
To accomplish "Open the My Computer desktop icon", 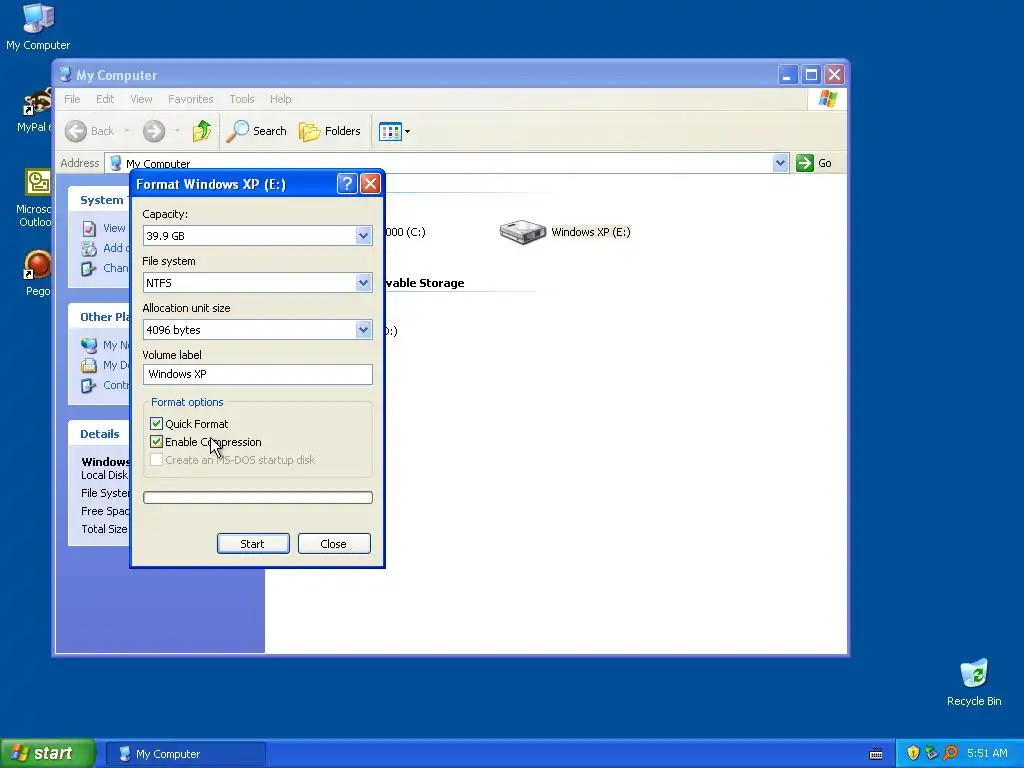I will (38, 26).
